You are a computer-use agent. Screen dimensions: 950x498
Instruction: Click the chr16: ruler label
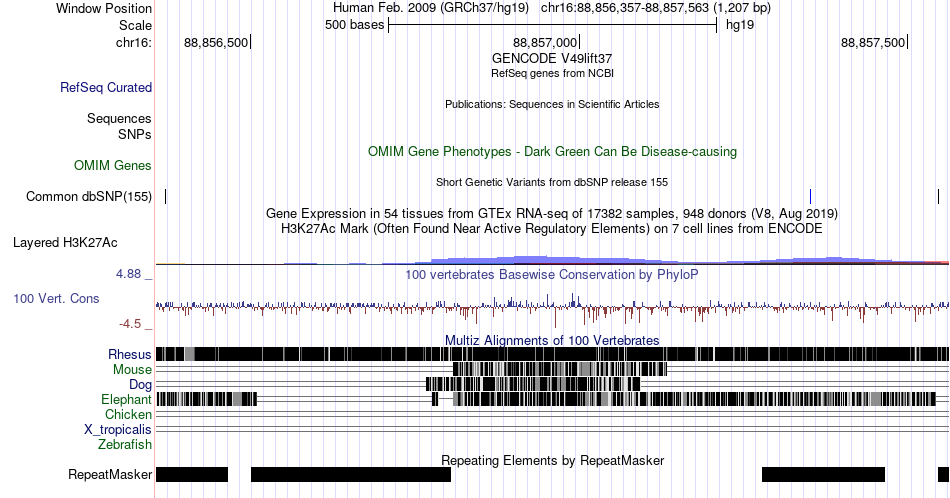(134, 42)
